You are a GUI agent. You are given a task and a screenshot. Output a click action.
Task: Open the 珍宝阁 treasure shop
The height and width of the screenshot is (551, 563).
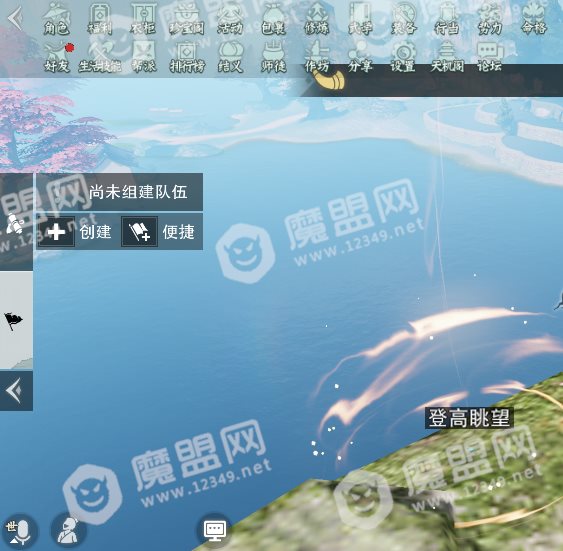point(187,19)
